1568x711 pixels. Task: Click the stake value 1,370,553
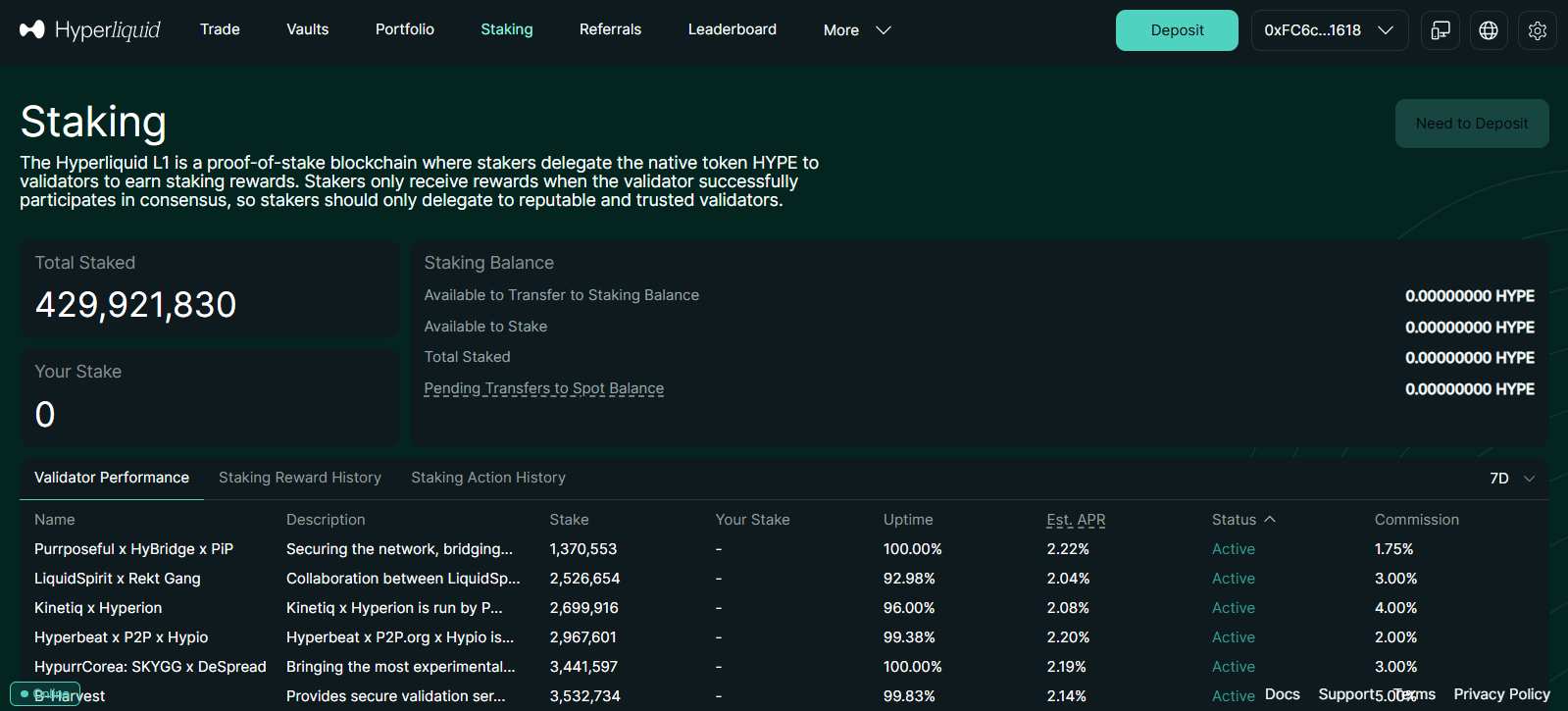[x=583, y=549]
